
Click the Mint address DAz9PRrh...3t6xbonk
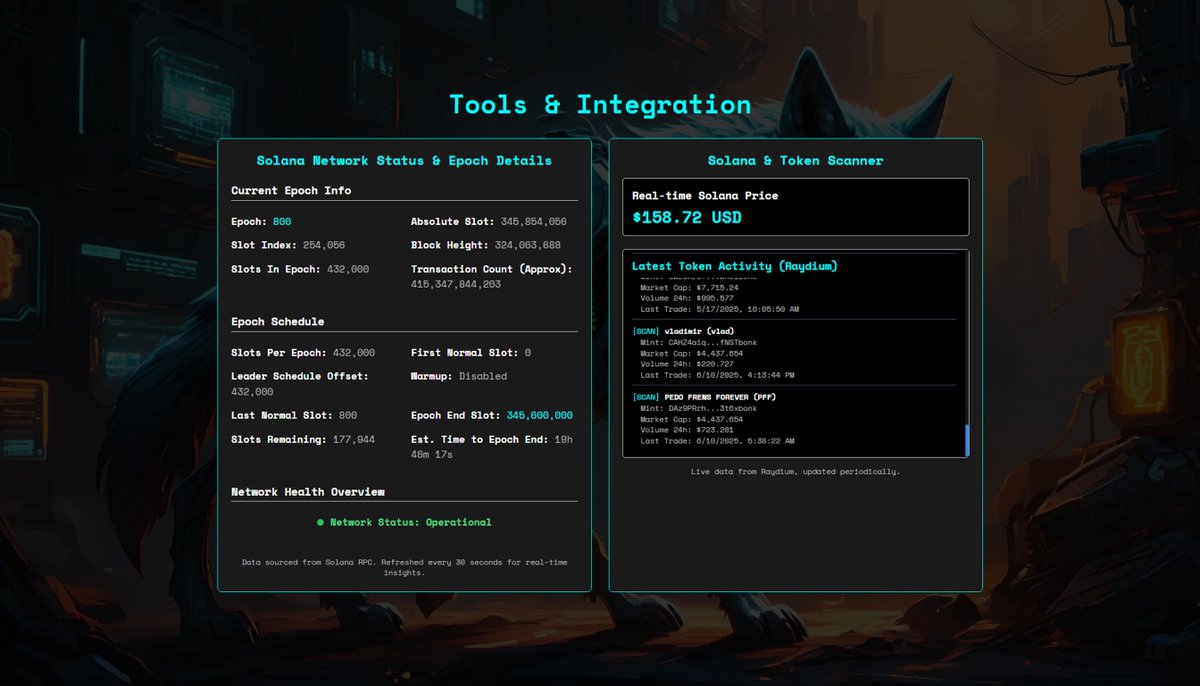pos(698,408)
